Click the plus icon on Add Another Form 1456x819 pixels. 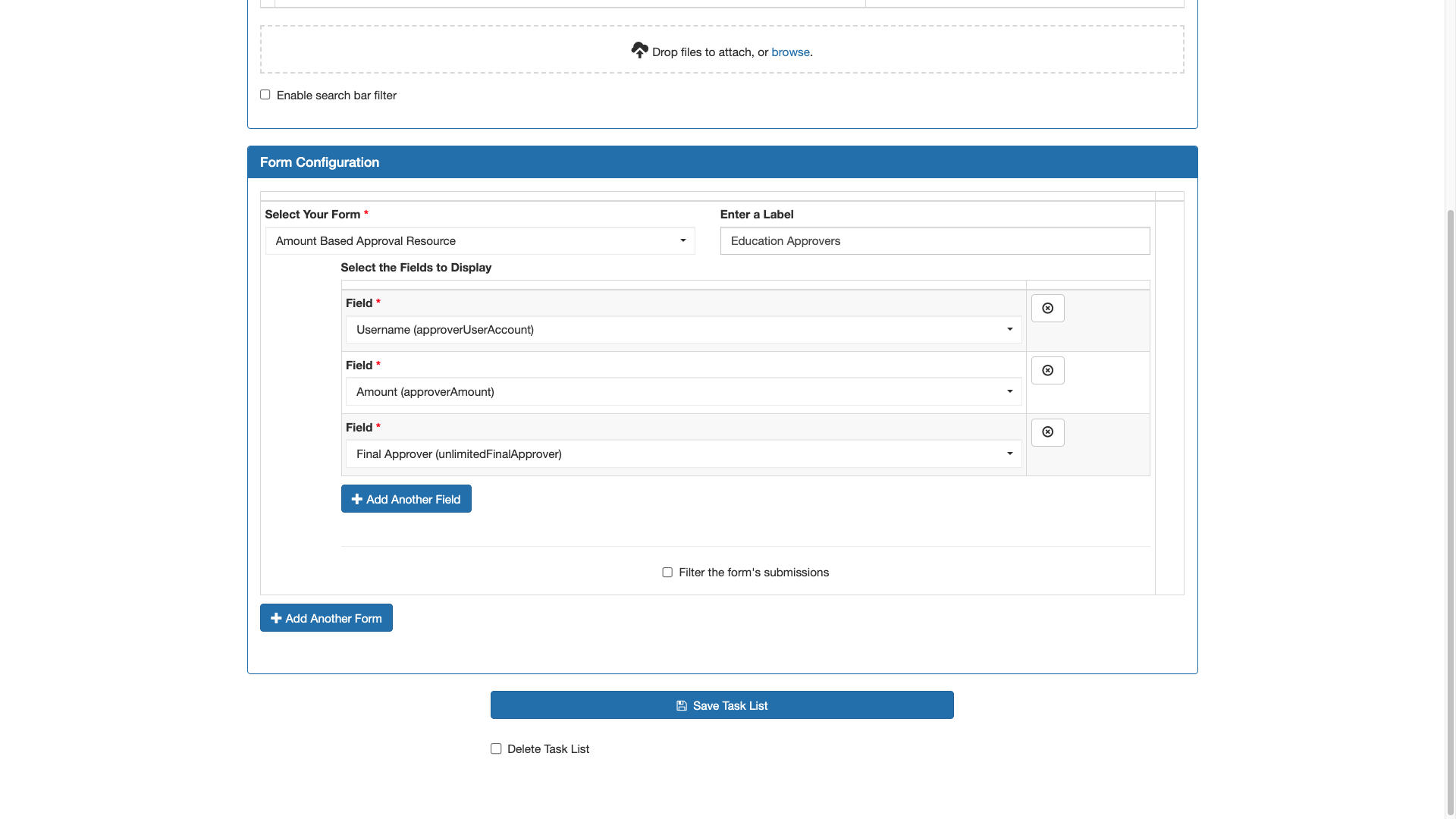[275, 618]
